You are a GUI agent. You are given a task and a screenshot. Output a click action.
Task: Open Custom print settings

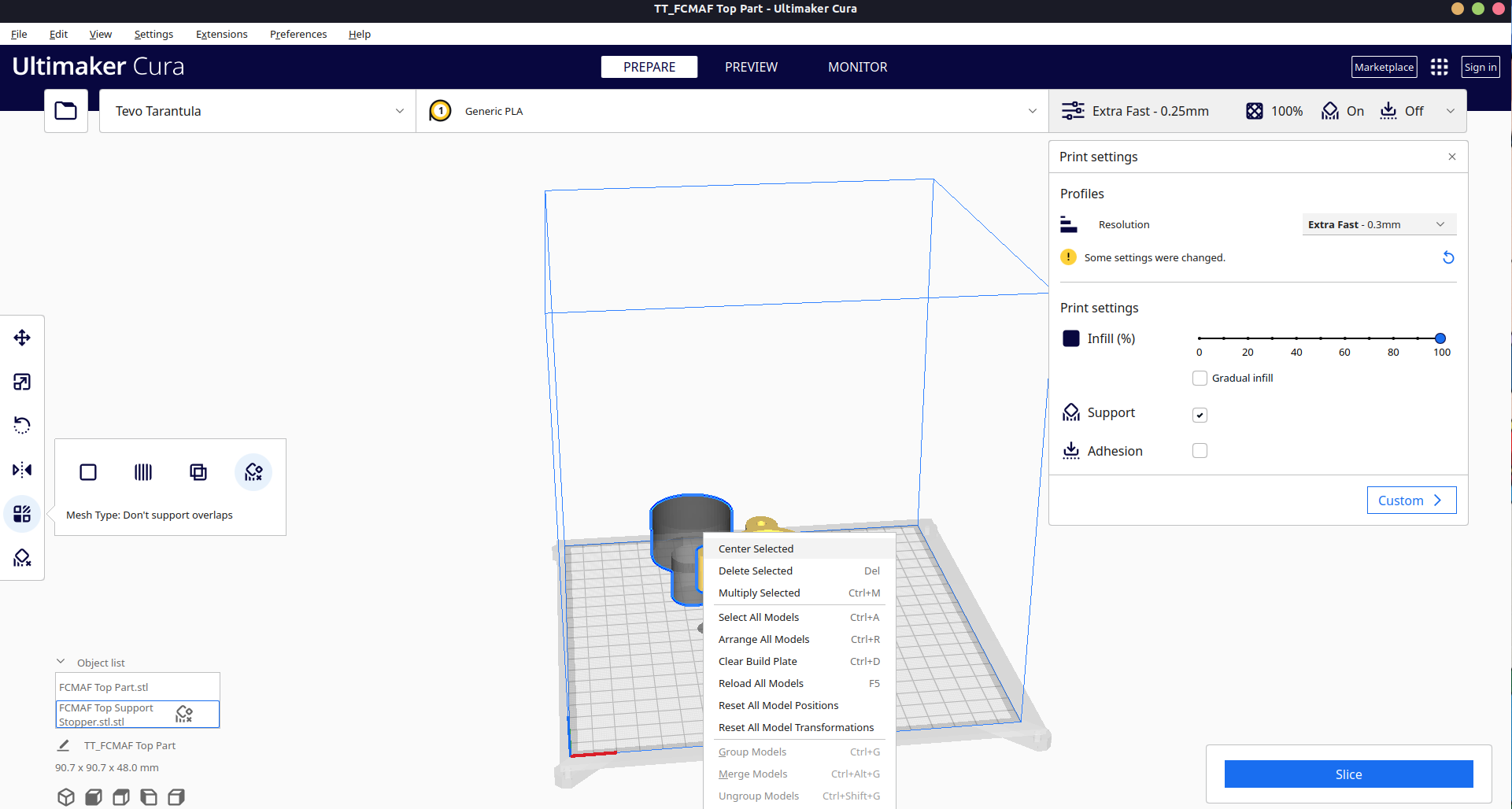pos(1411,501)
